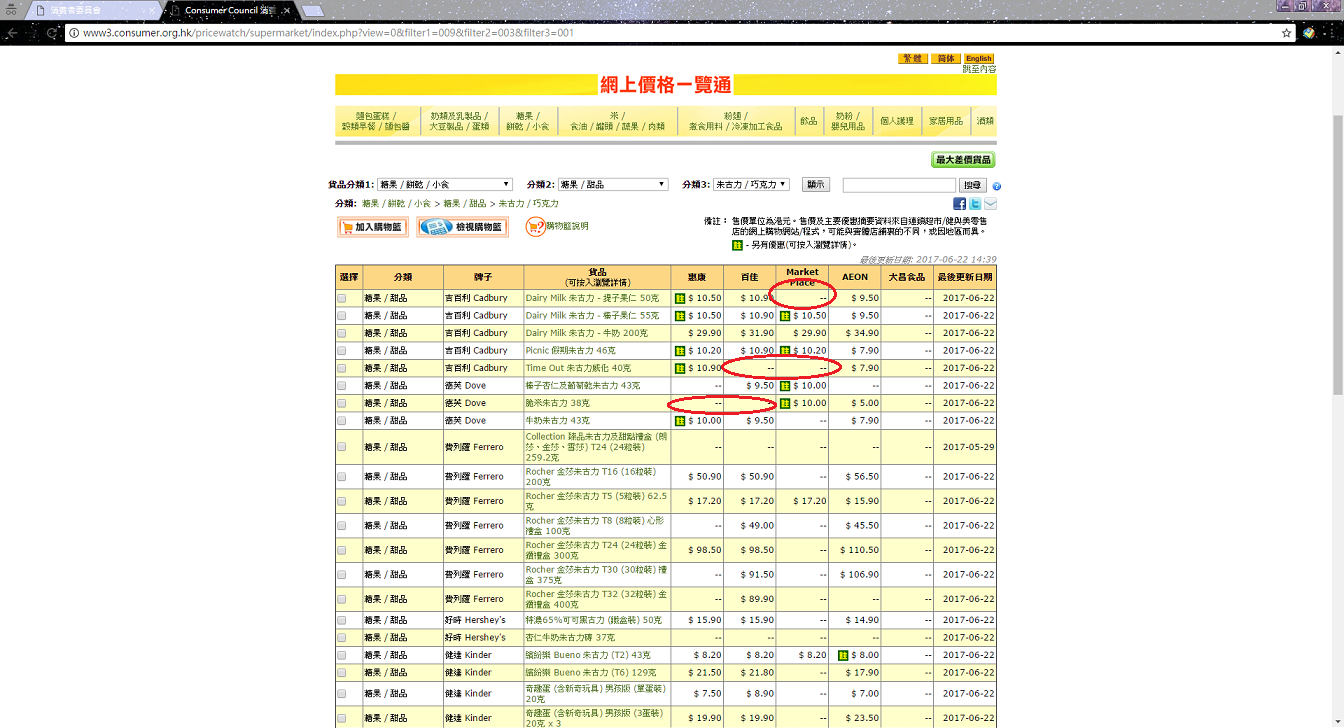Image resolution: width=1344 pixels, height=728 pixels.
Task: Switch language to 简体
Action: coord(946,59)
